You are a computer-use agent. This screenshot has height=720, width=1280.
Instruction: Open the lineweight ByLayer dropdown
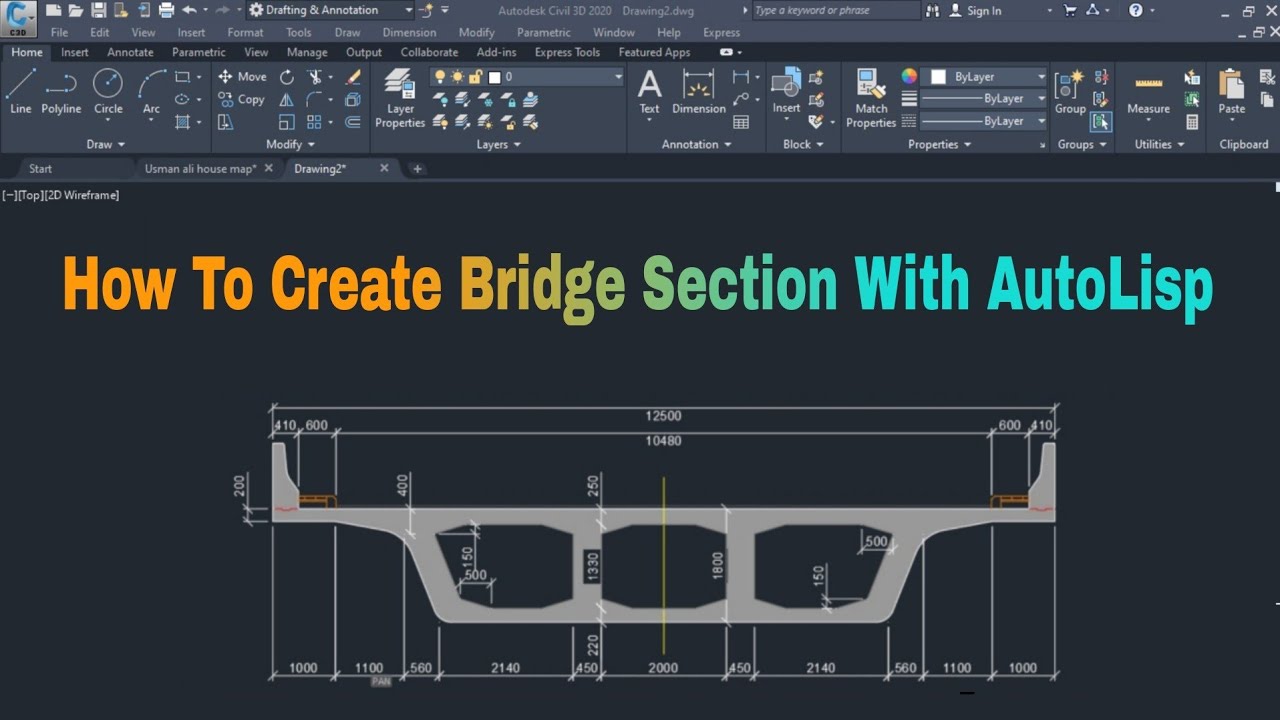click(983, 99)
